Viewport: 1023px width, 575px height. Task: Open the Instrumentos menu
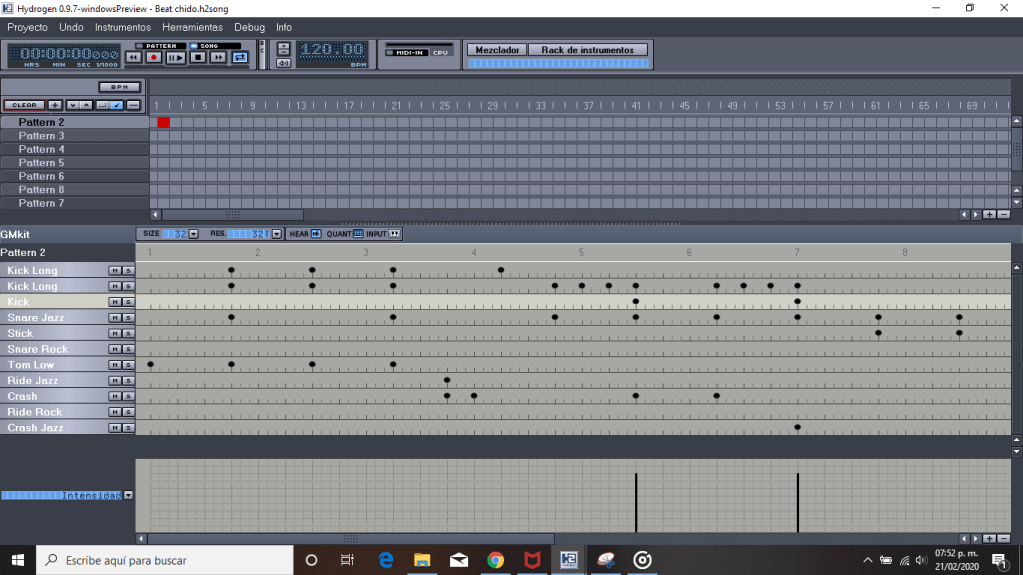tap(123, 27)
